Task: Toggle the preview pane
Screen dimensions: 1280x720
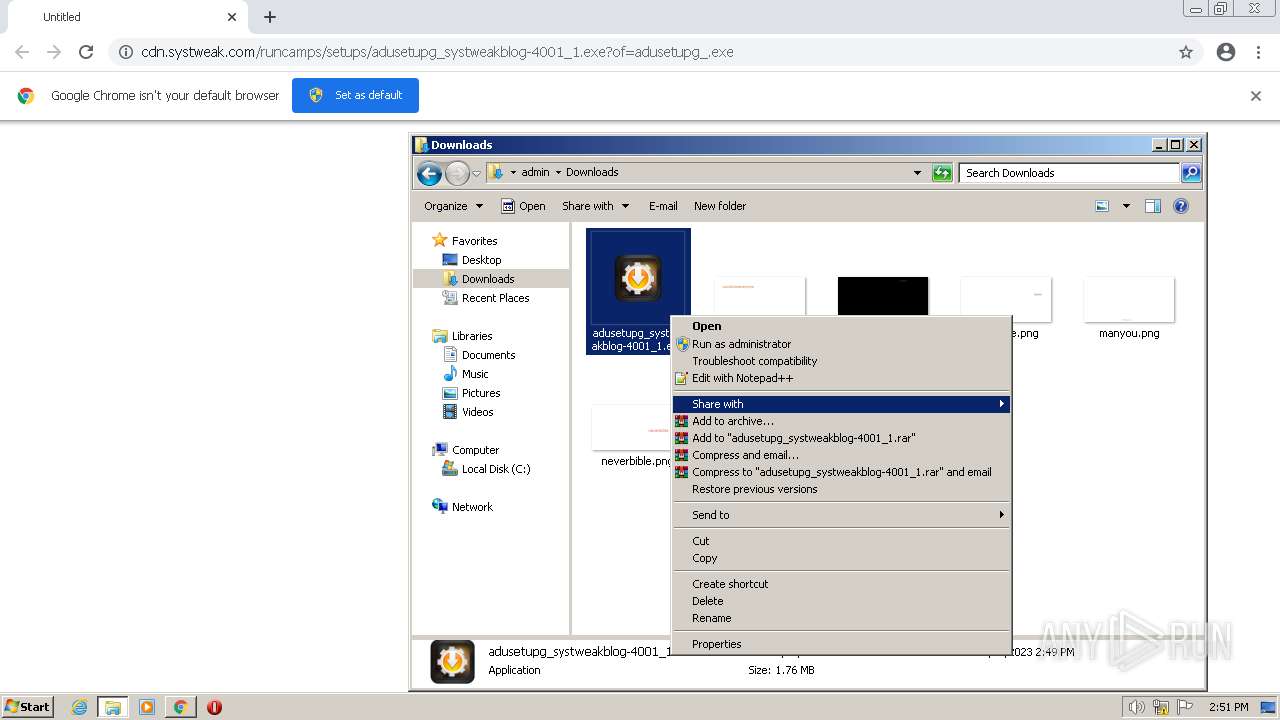Action: pos(1153,206)
